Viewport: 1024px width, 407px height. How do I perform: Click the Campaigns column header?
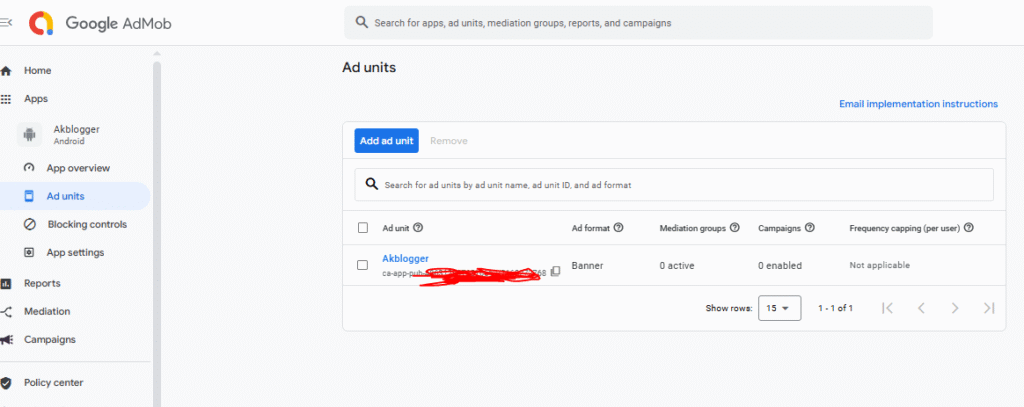(x=779, y=228)
